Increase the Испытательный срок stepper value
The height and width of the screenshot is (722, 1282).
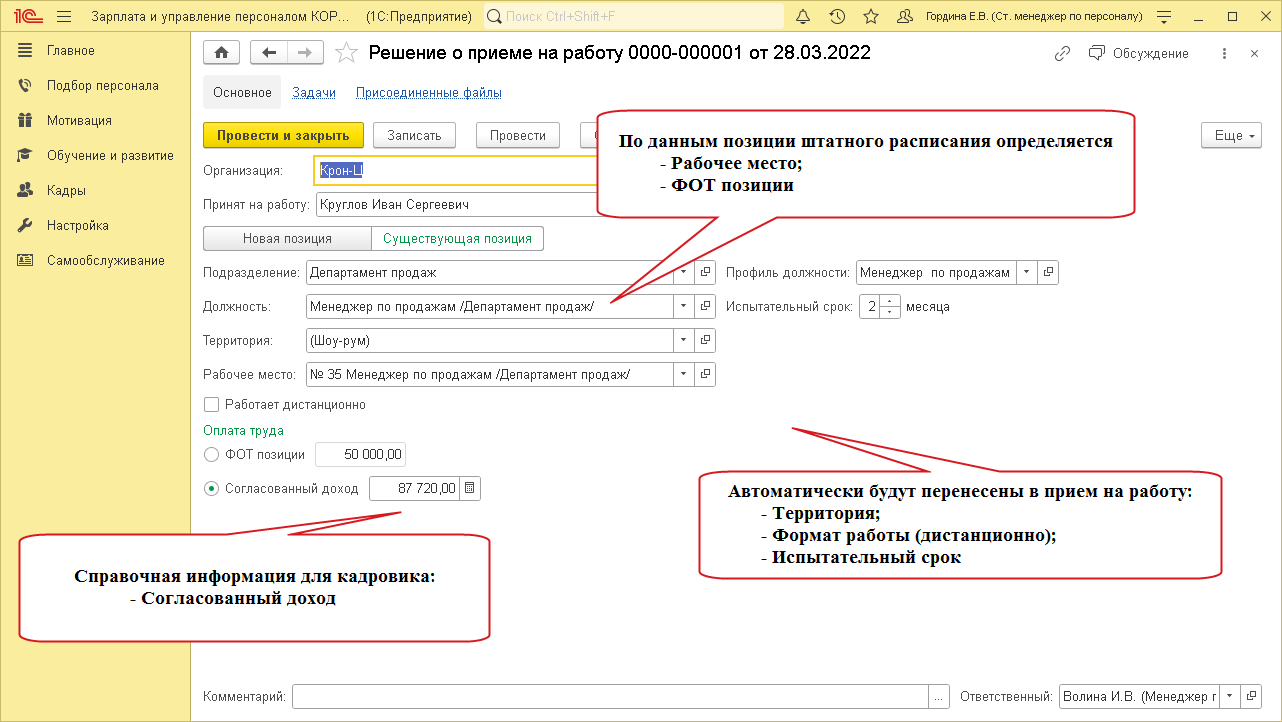[890, 301]
